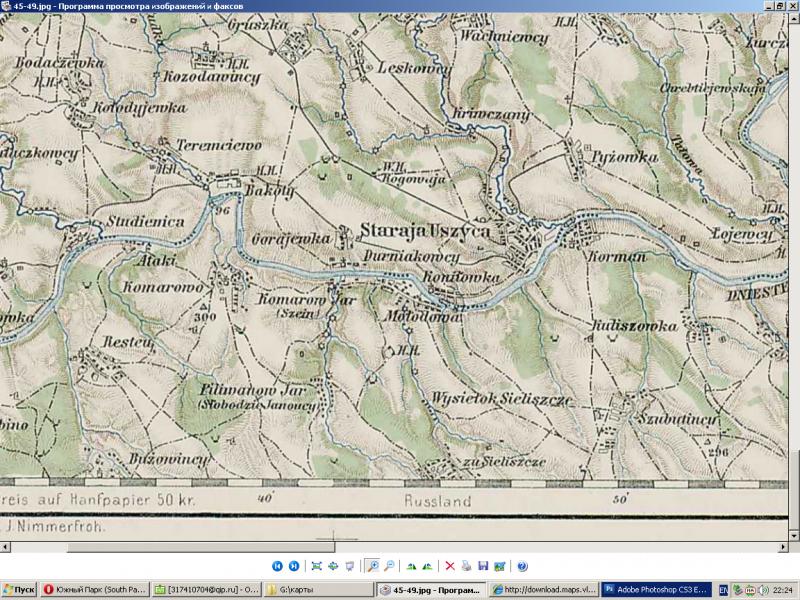Open the Пуск start menu

coord(20,590)
